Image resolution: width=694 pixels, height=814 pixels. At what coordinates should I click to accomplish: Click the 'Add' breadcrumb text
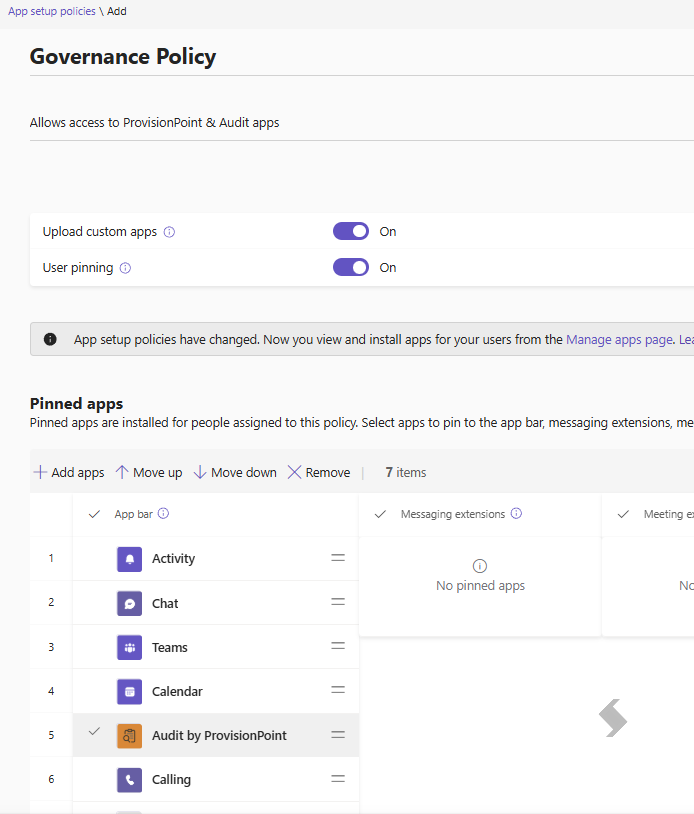117,11
